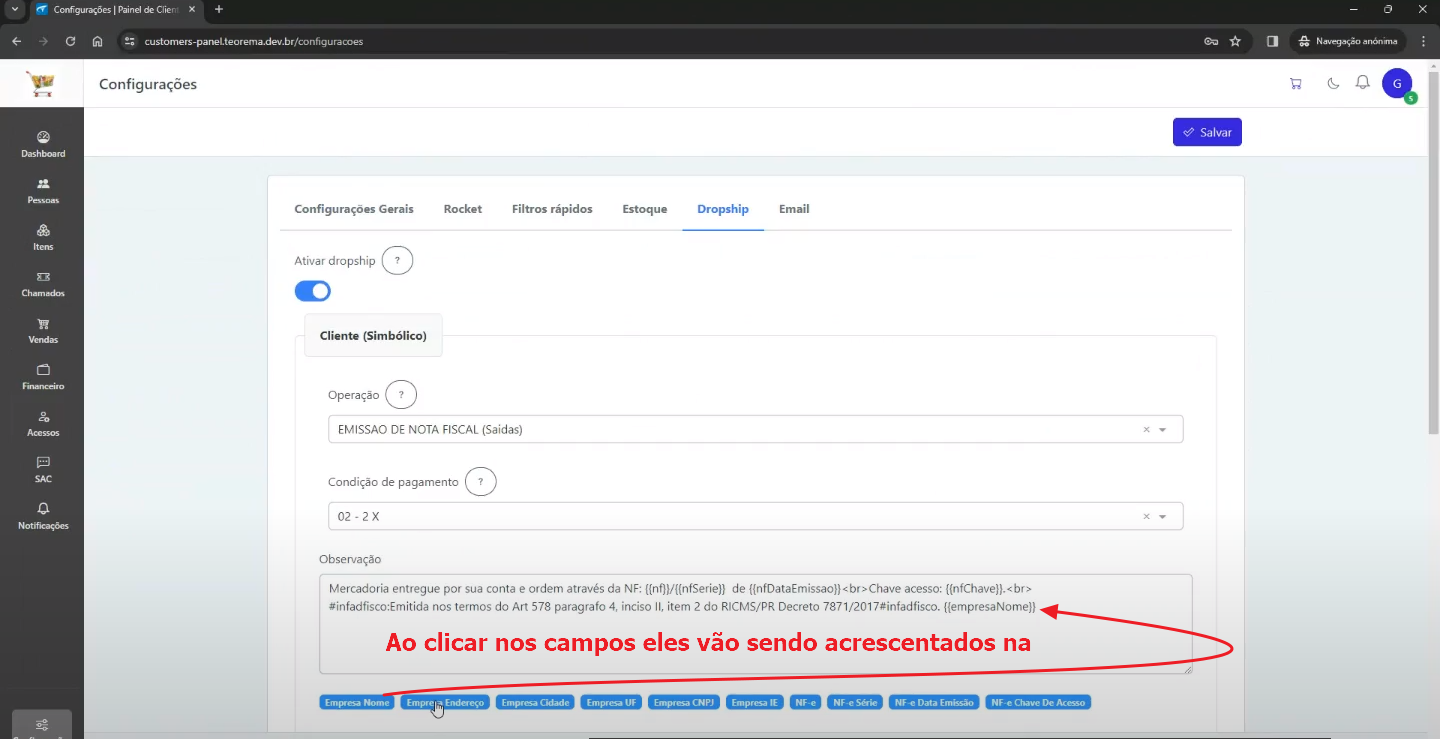Screen dimensions: 1440x739
Task: Open the browser three-dot menu
Action: (1422, 41)
